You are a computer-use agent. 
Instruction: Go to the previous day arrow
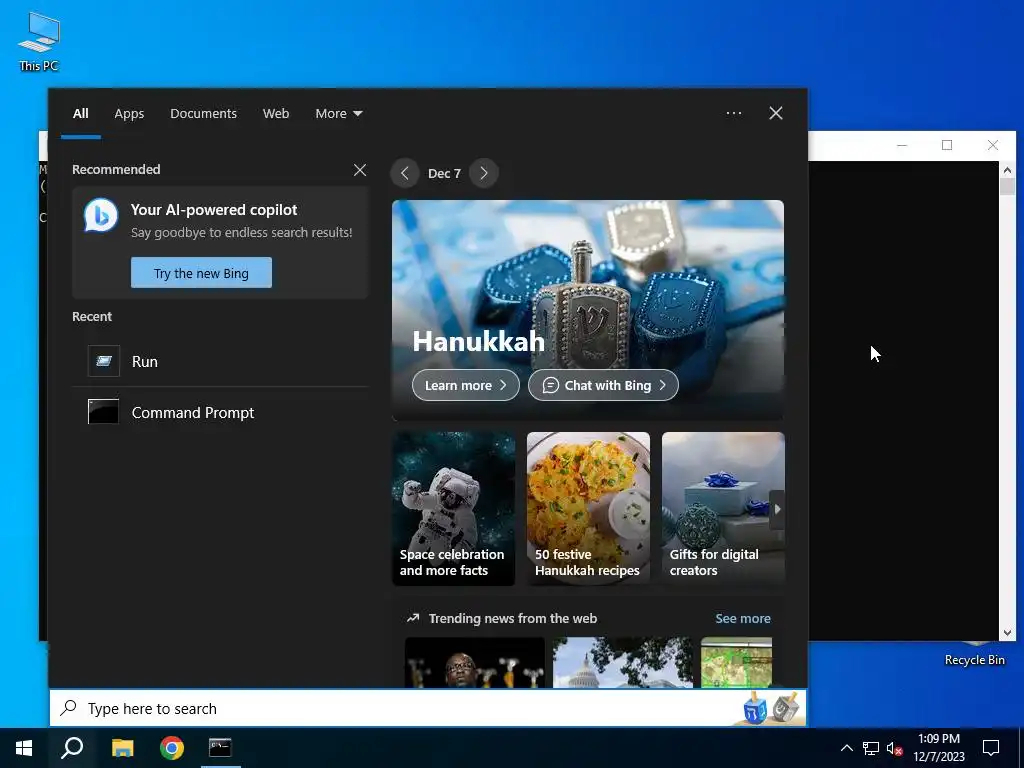coord(405,173)
